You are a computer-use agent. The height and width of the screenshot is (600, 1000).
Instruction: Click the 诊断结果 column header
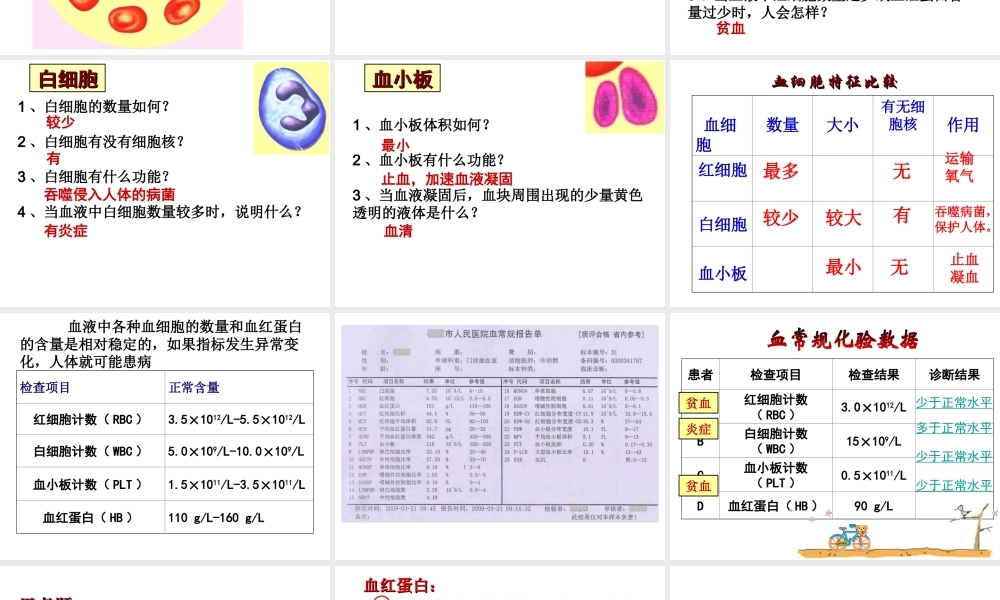(x=954, y=375)
